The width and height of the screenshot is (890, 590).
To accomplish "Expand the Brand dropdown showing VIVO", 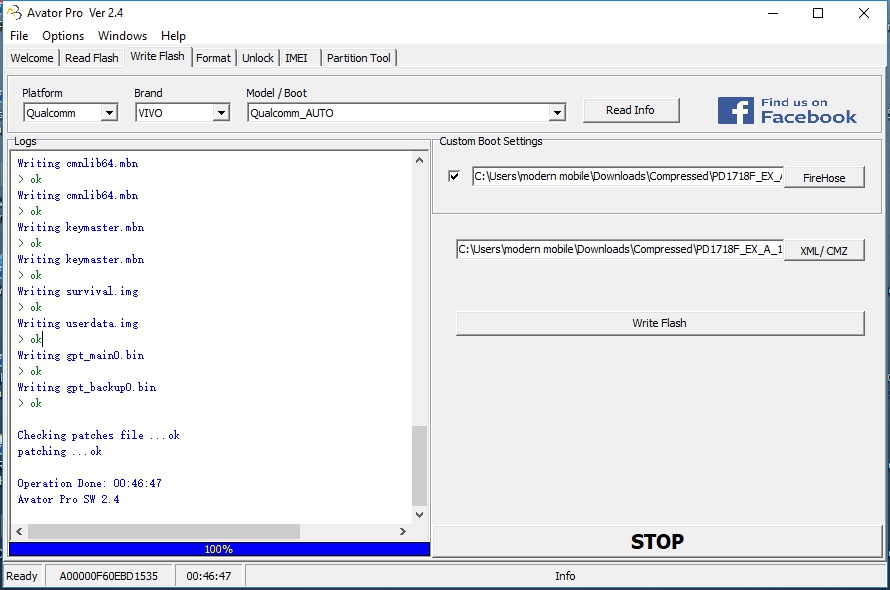I will pos(221,112).
